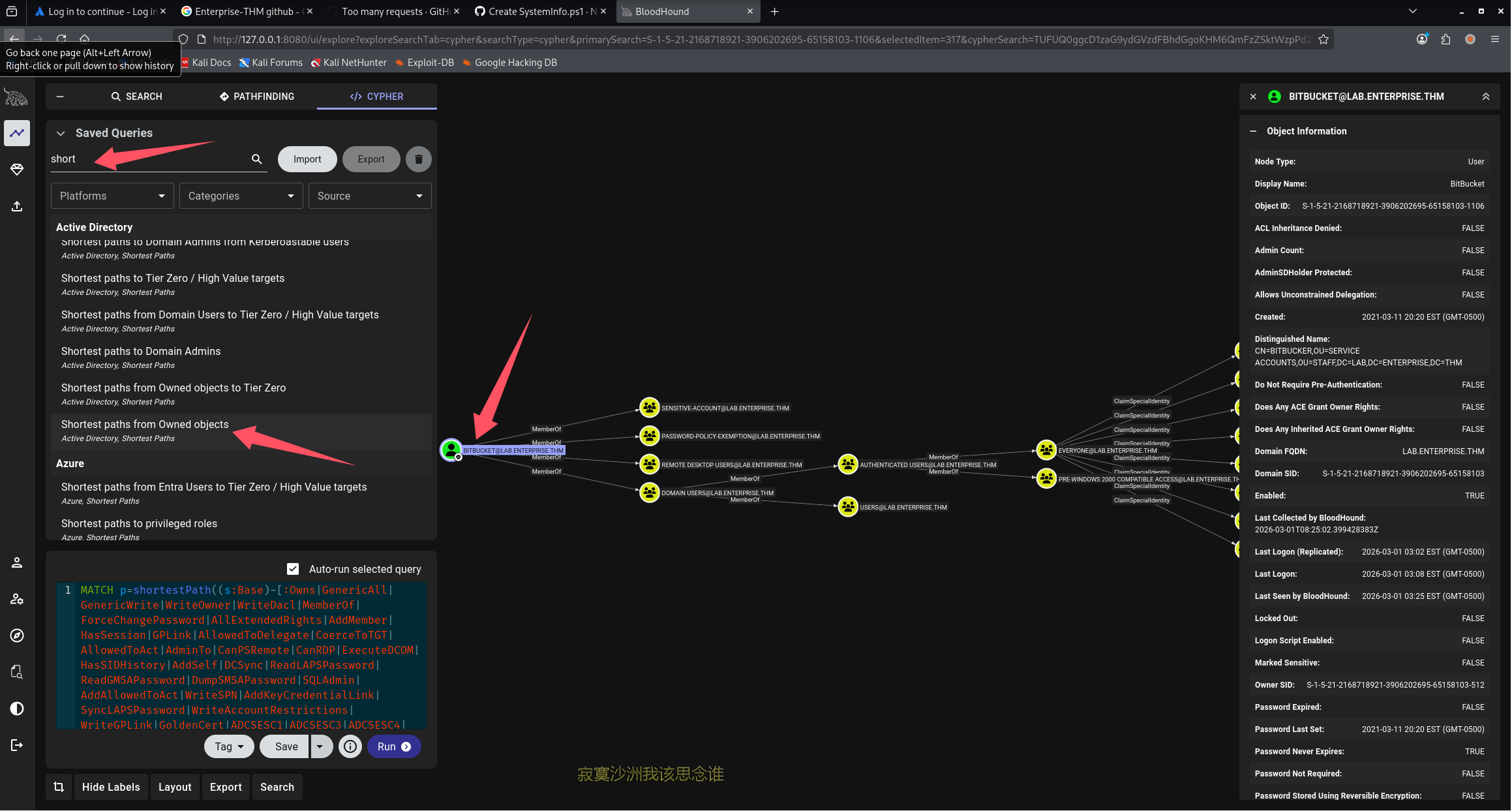Screen dimensions: 1512x811
Task: Click the info icon next to Save
Action: [350, 746]
